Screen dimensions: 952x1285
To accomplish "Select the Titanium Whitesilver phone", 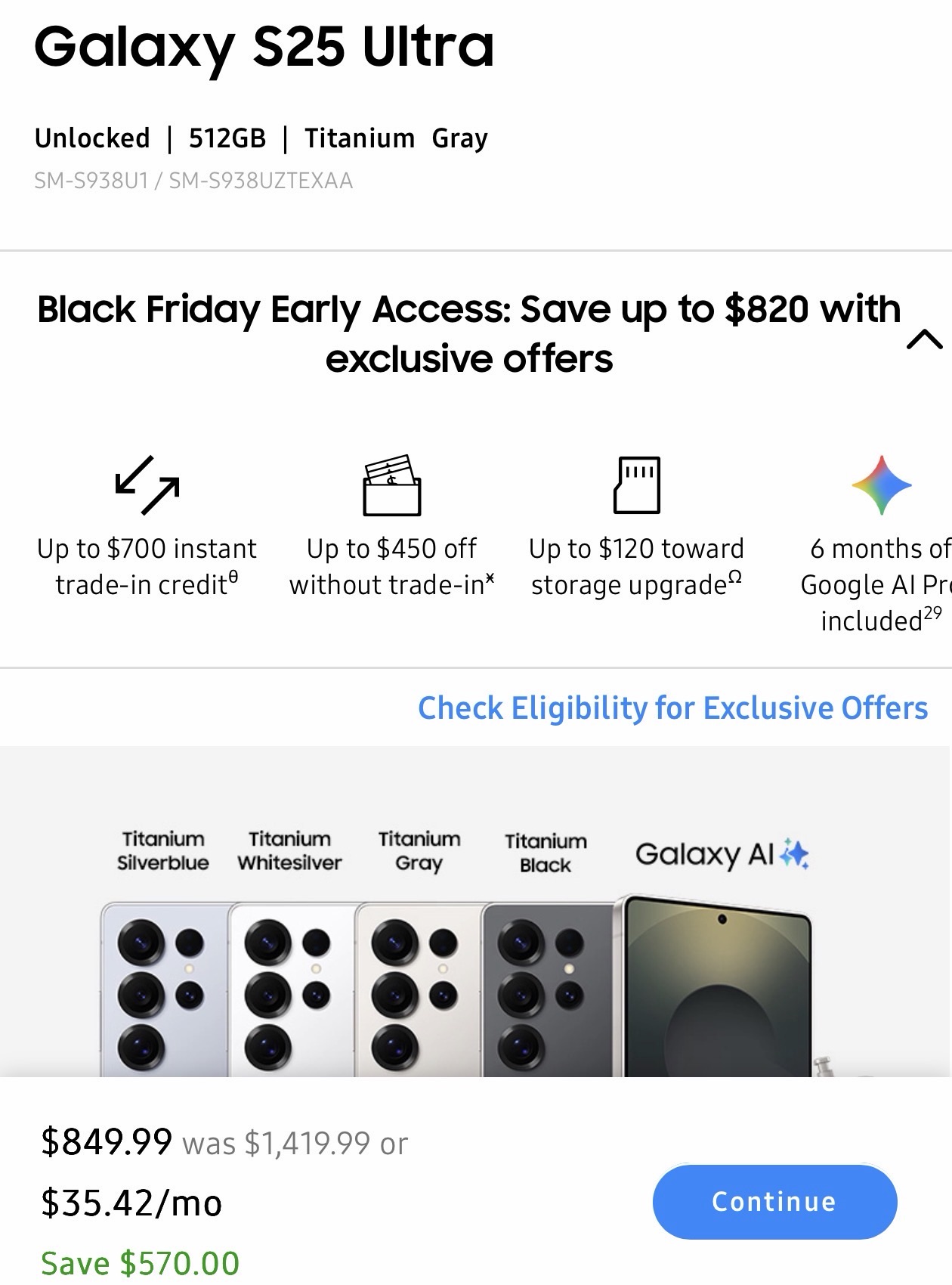I will coord(291,989).
